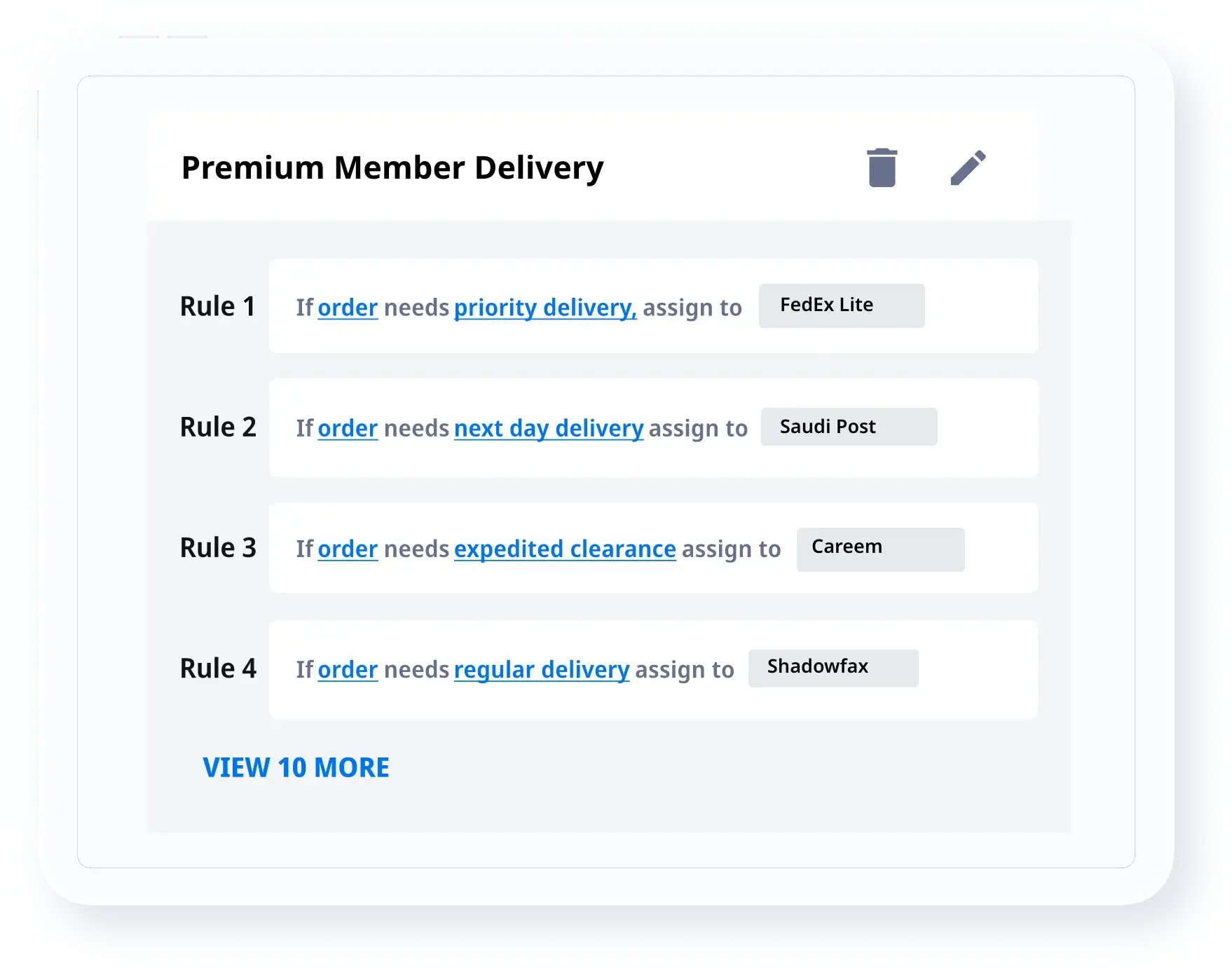This screenshot has height=967, width=1232.
Task: Click the 'priority delivery' link in Rule 1
Action: (545, 308)
